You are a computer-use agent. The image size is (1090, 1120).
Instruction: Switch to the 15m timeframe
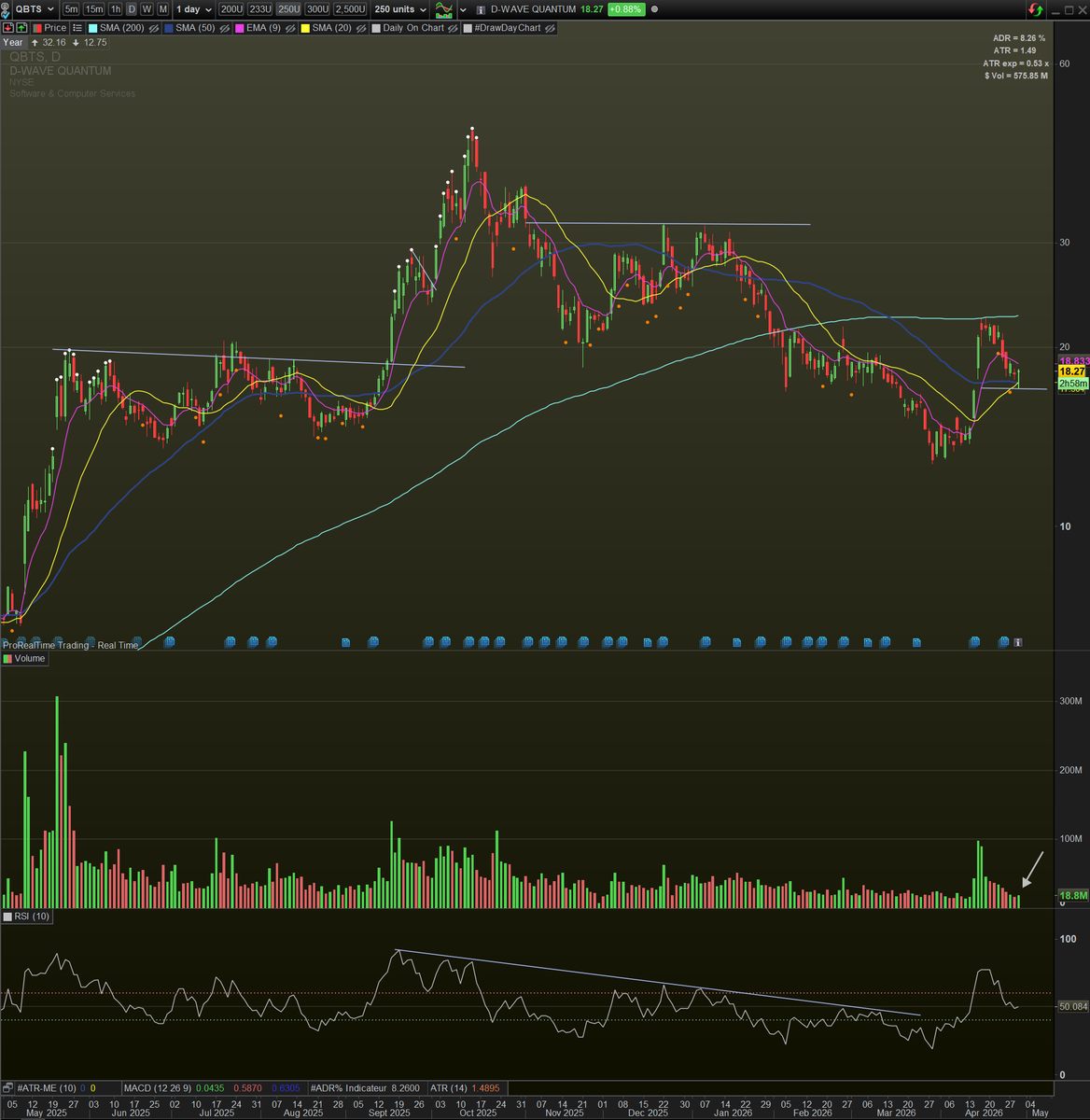click(x=94, y=9)
